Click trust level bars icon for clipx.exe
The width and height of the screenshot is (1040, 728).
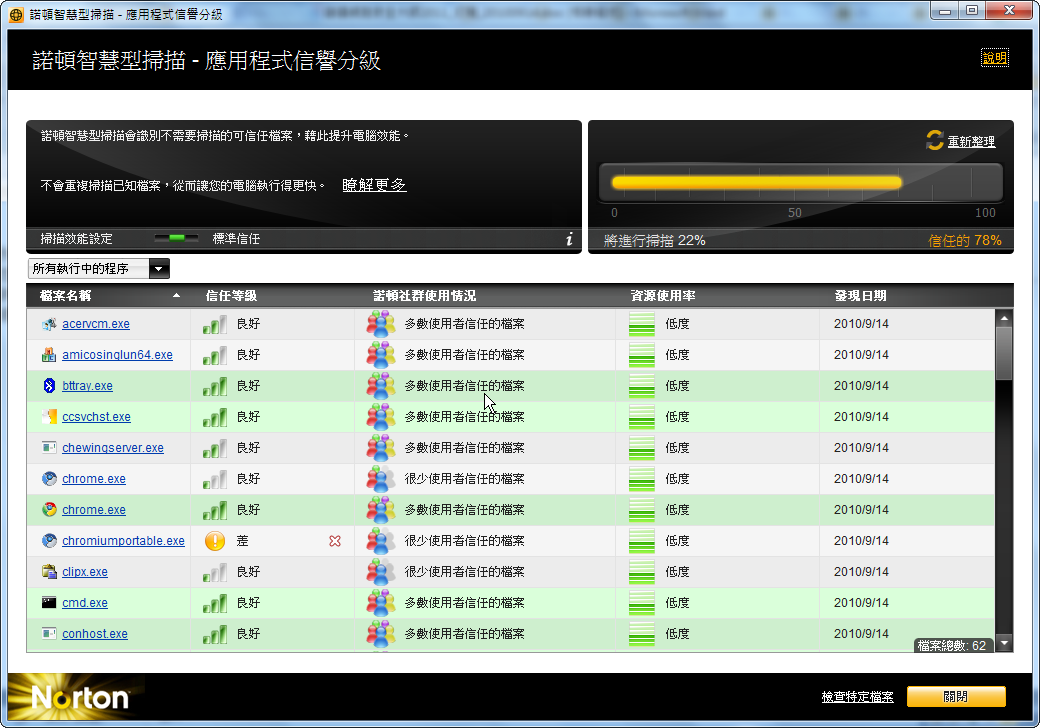pos(215,572)
